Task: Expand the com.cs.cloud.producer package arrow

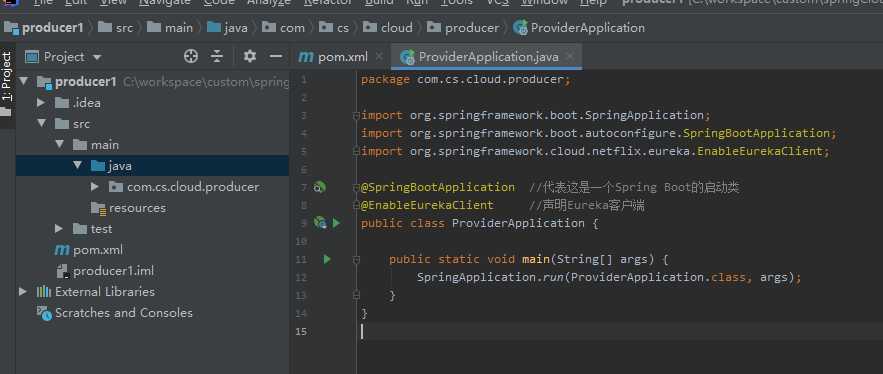Action: tap(95, 186)
